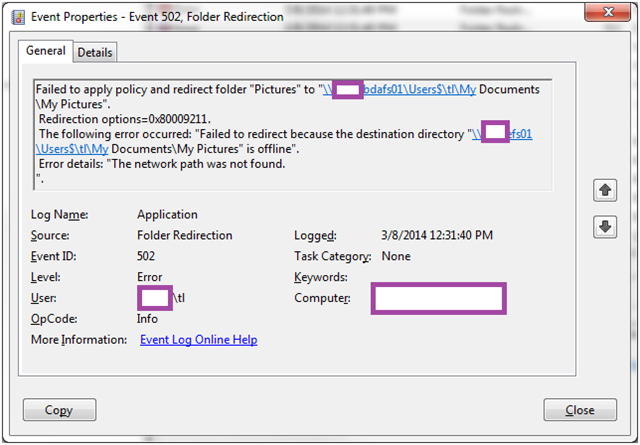Click the Close button
The width and height of the screenshot is (640, 445).
click(x=580, y=410)
